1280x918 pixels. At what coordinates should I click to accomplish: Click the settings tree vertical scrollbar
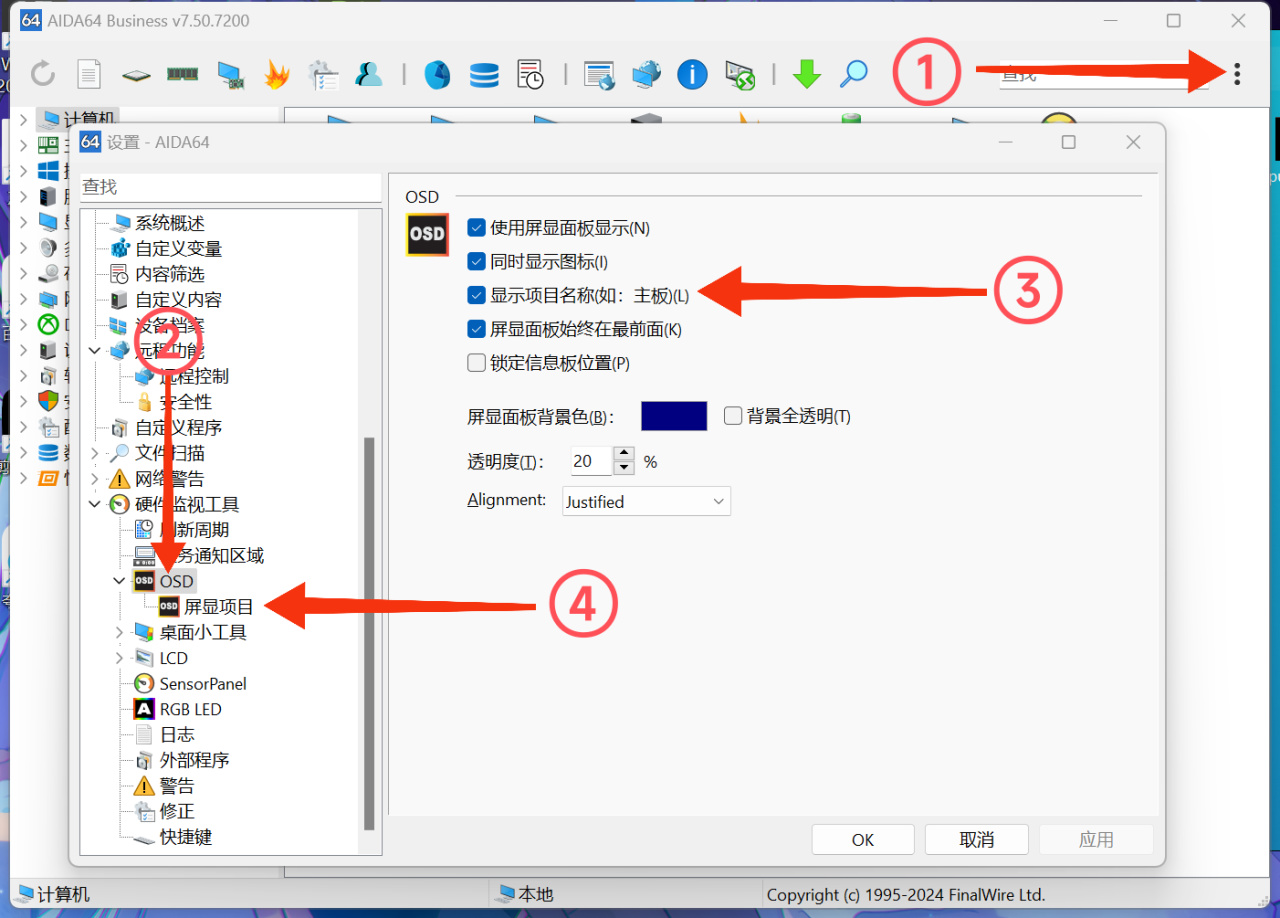[369, 633]
